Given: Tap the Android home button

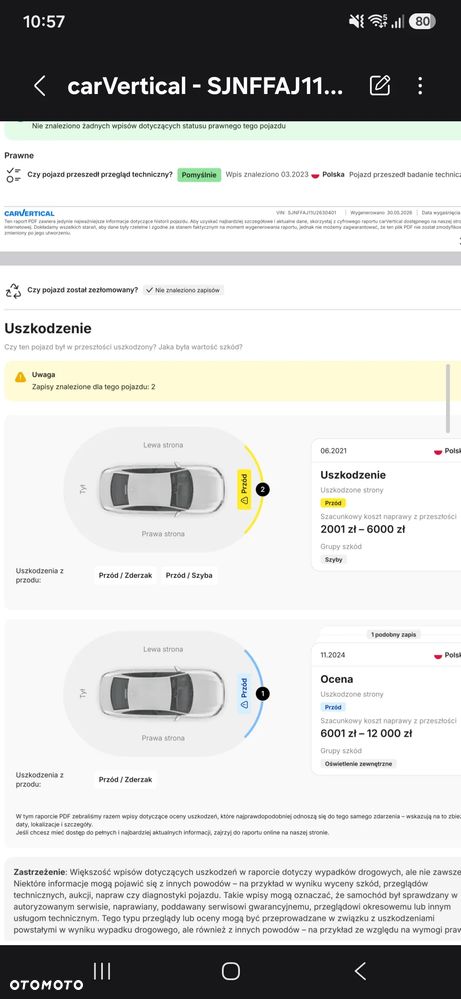Looking at the screenshot, I should coord(230,971).
